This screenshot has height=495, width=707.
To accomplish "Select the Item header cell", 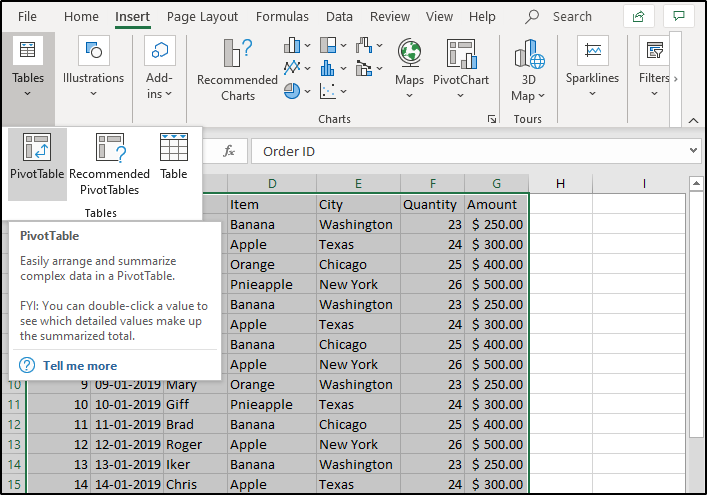I will [x=272, y=204].
